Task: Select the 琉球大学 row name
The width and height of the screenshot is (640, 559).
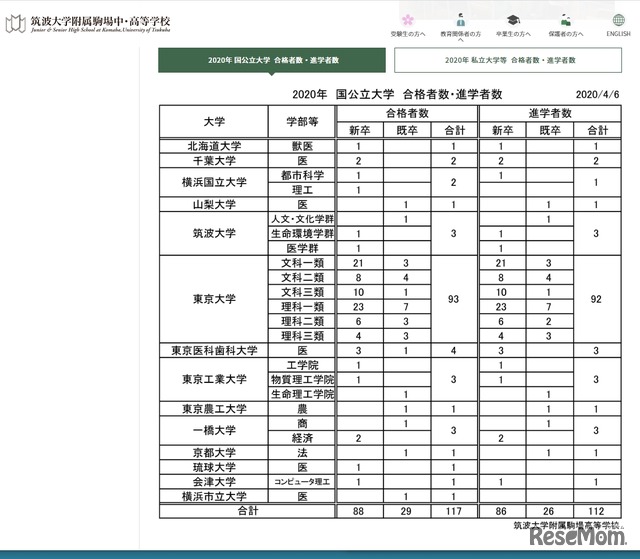Action: click(x=214, y=467)
